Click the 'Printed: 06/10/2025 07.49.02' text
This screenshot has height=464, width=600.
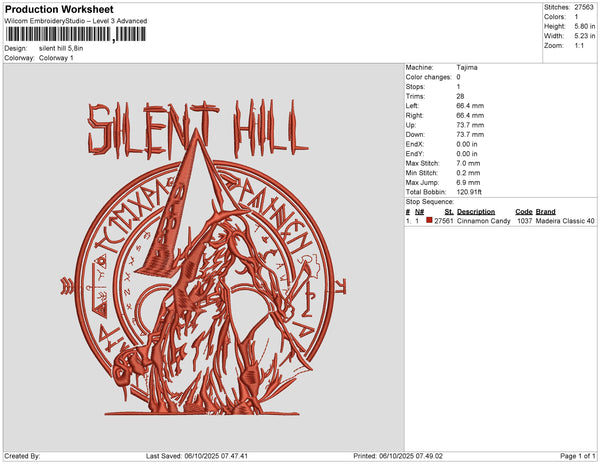point(398,456)
